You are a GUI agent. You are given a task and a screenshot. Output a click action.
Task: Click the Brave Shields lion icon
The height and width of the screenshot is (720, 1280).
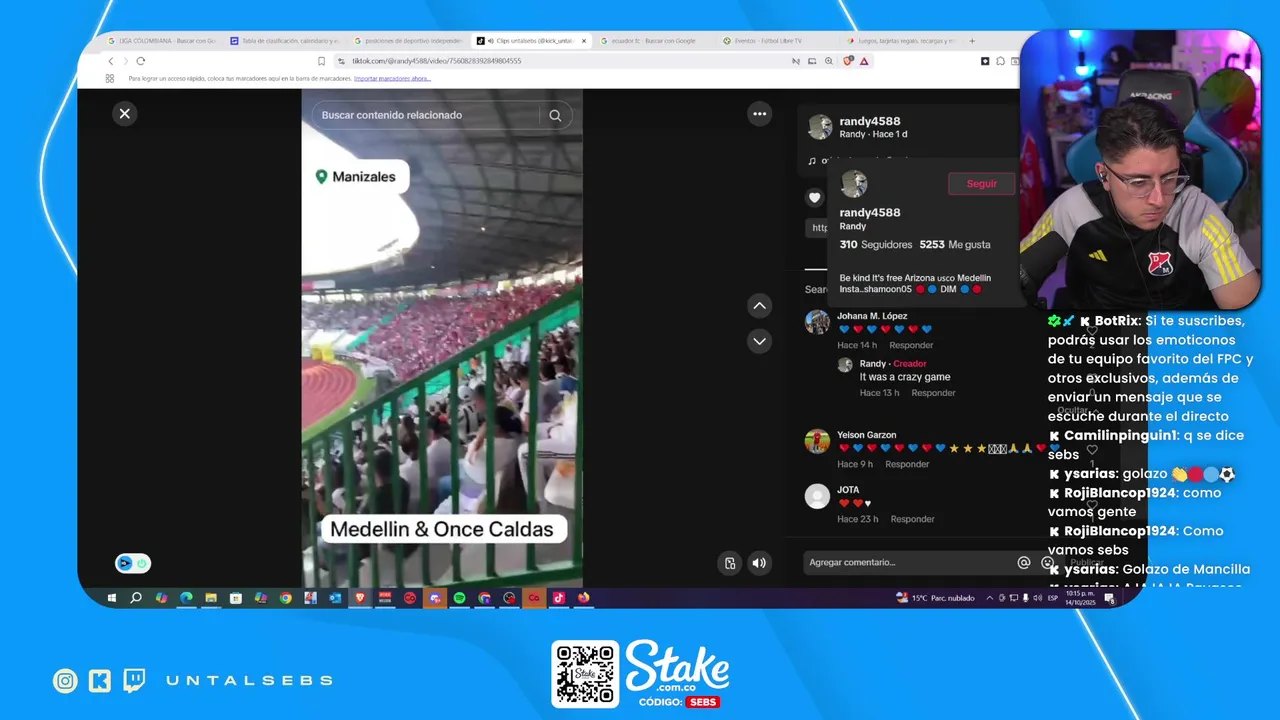click(x=848, y=61)
